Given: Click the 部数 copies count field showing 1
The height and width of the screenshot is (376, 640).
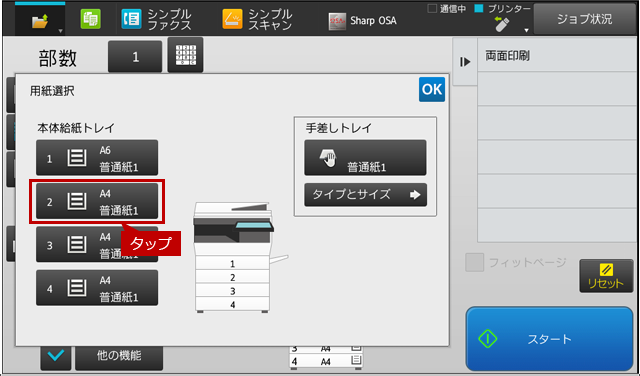Looking at the screenshot, I should pyautogui.click(x=135, y=57).
